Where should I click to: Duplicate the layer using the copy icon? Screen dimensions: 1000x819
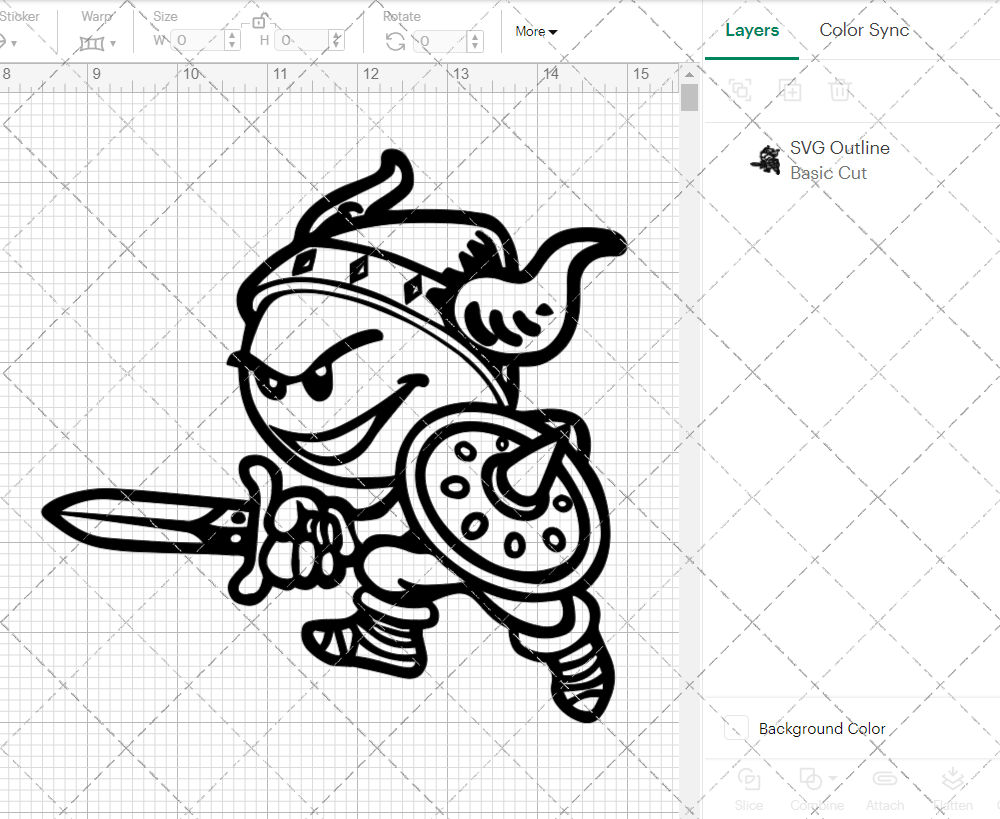pos(740,90)
